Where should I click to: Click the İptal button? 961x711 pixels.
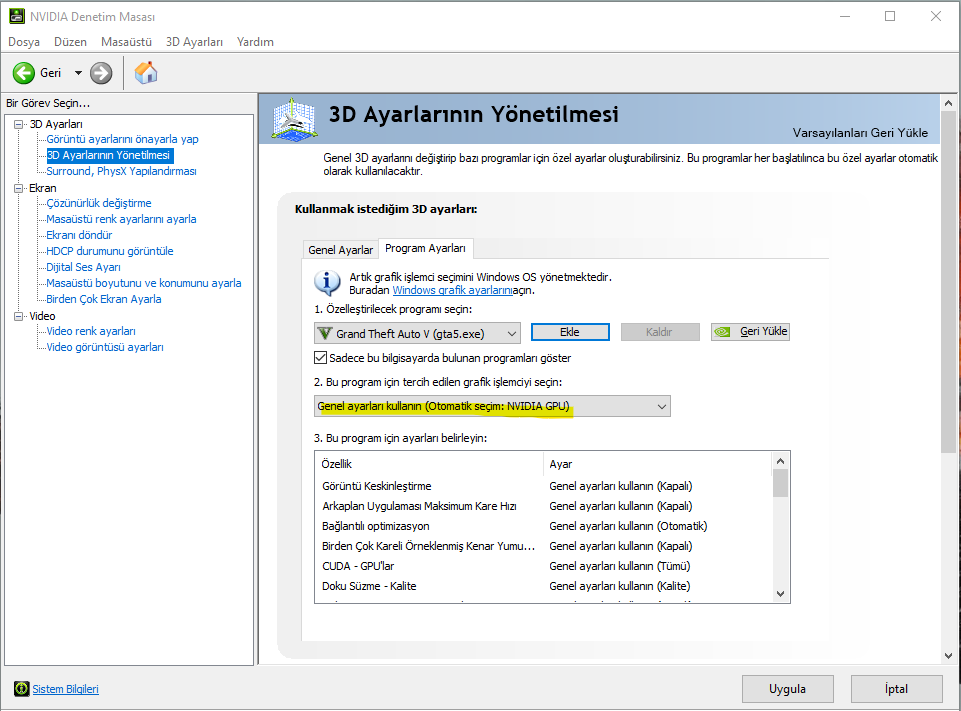coord(896,689)
